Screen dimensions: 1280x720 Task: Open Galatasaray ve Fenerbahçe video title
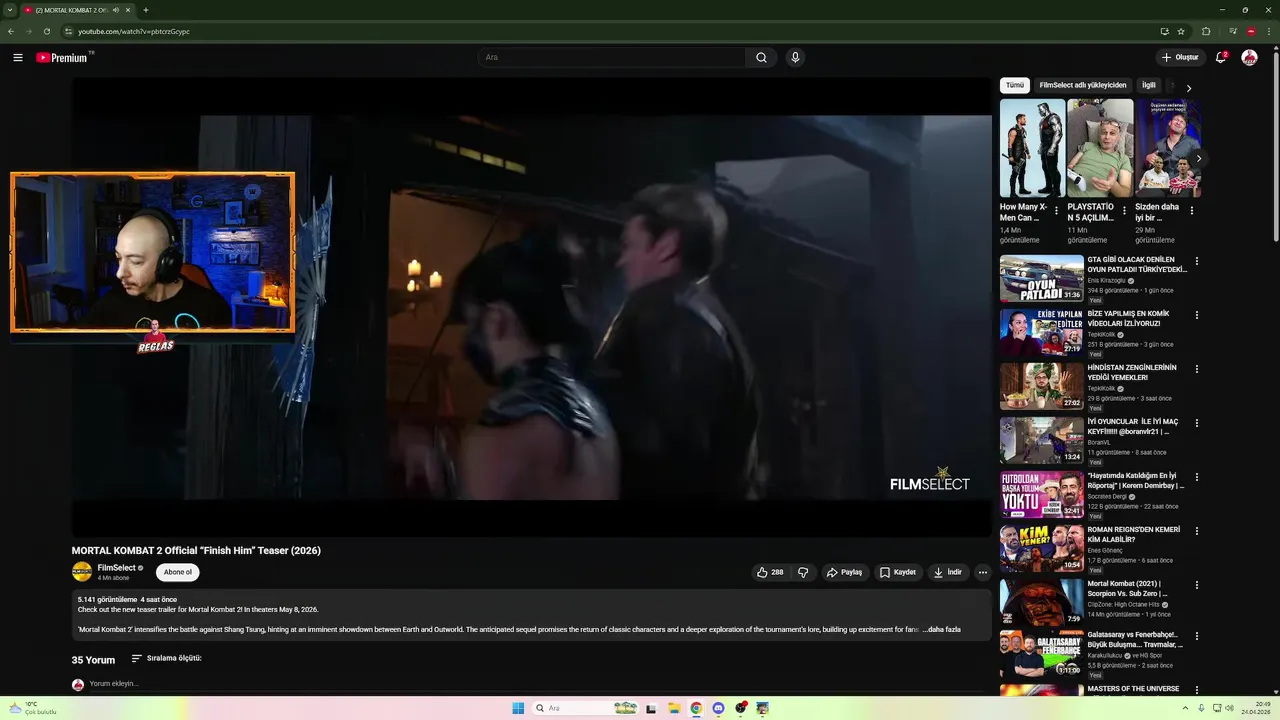pos(1135,640)
